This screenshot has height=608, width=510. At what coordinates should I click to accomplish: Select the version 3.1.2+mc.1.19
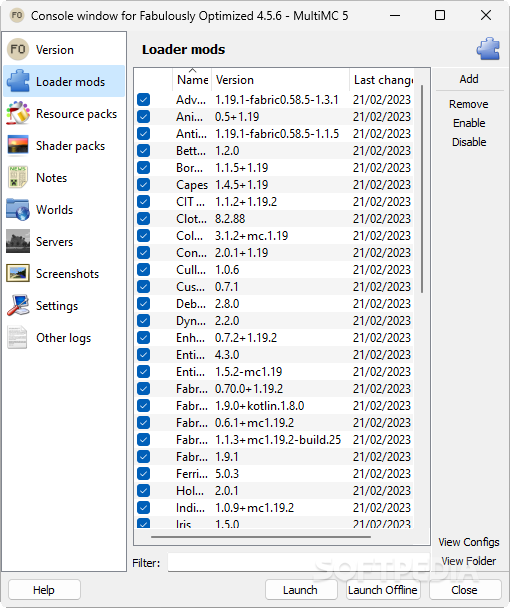251,236
